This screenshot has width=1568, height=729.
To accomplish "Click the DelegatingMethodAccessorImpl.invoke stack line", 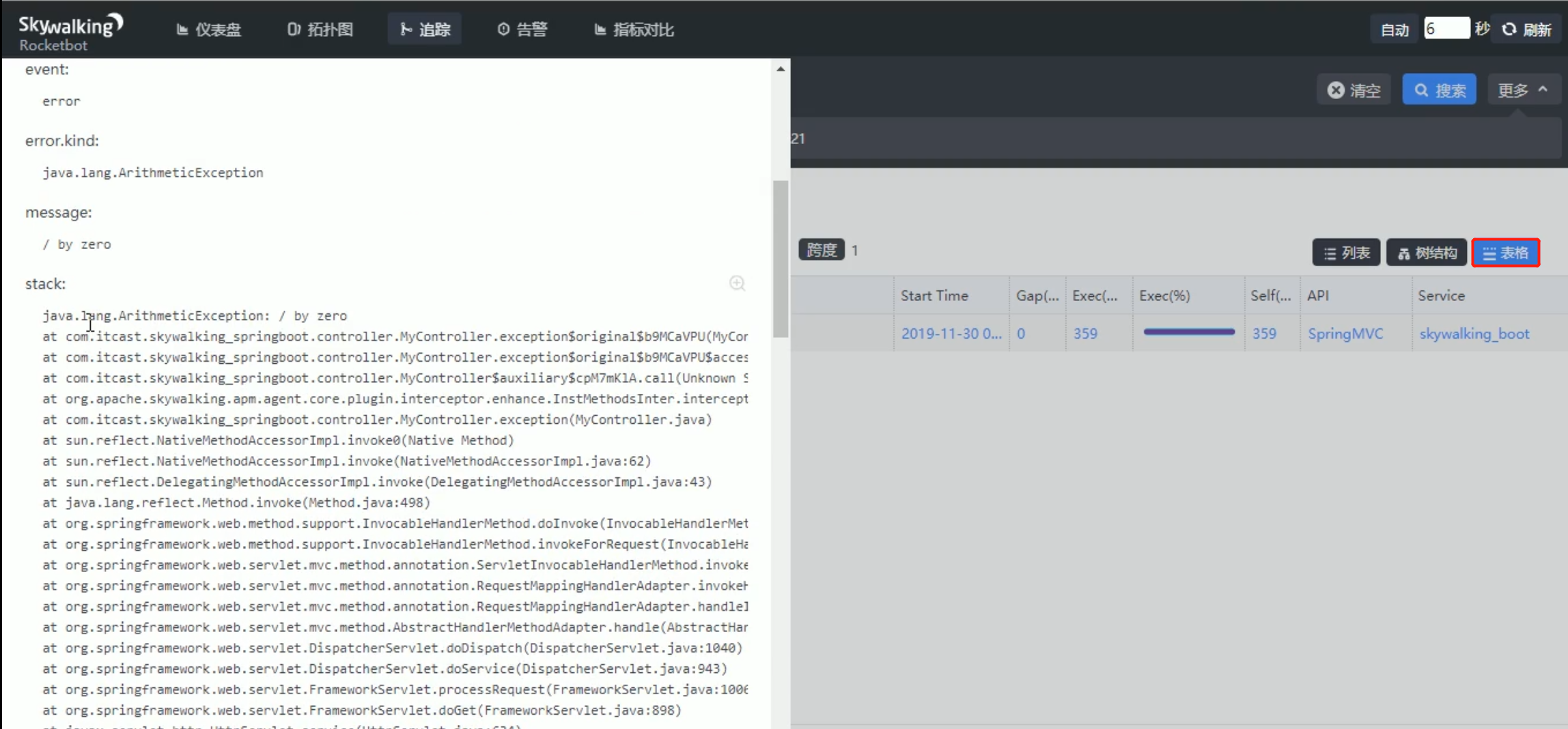I will point(377,482).
